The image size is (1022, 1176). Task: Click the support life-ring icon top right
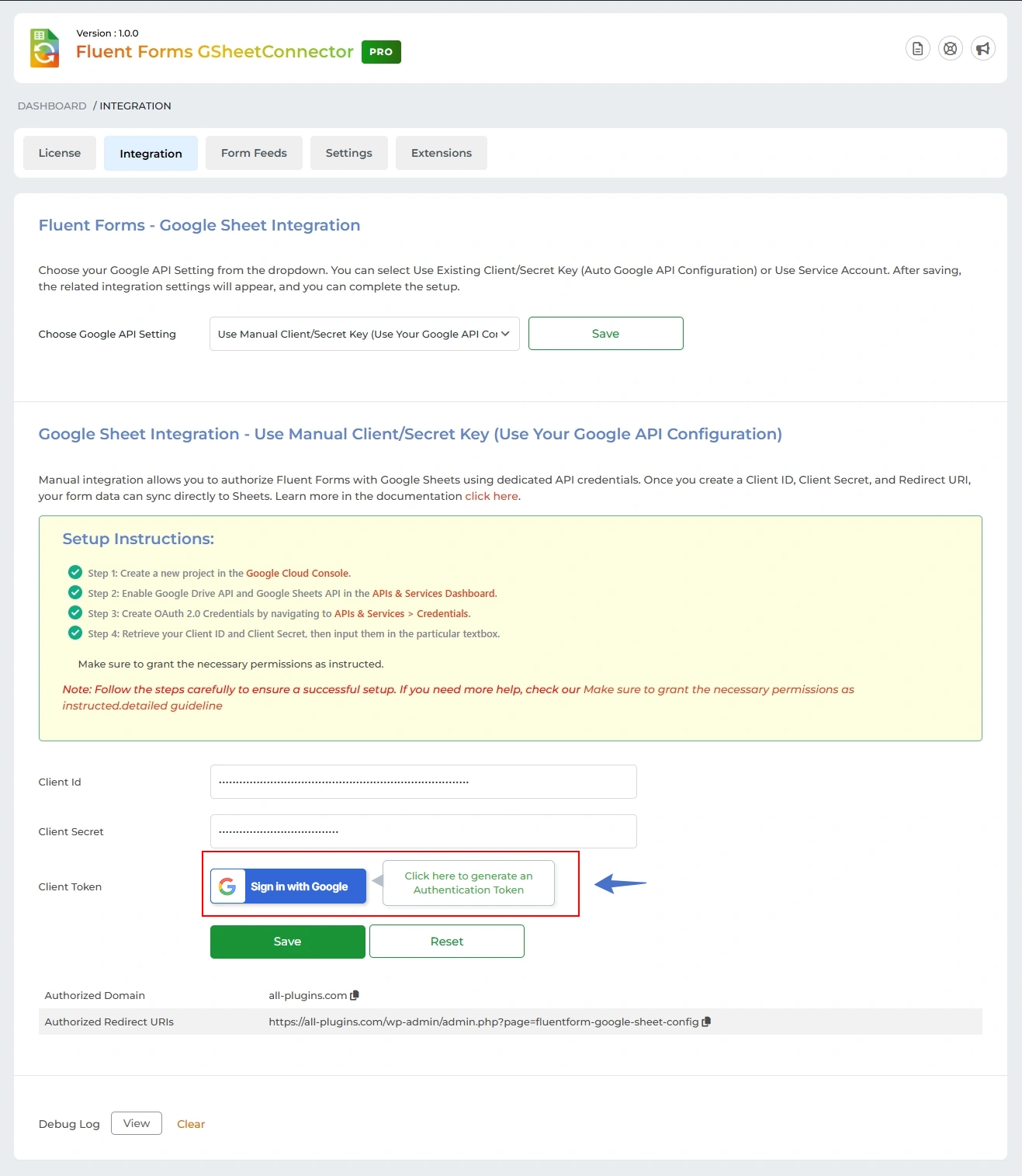pyautogui.click(x=950, y=48)
